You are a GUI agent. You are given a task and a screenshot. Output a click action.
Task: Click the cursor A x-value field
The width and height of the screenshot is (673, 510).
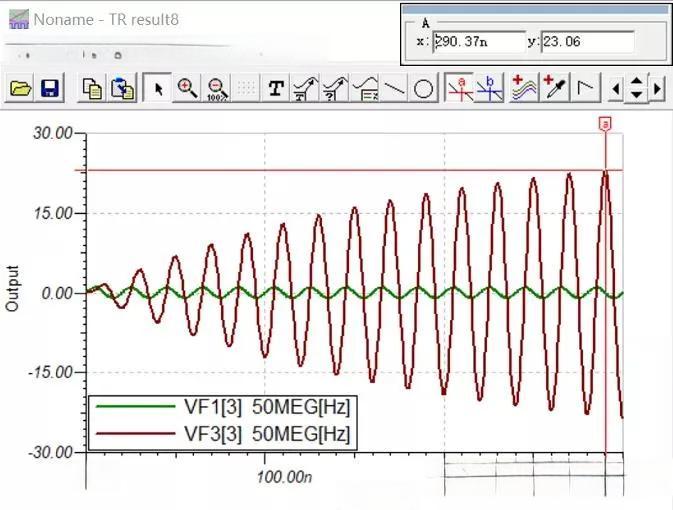pyautogui.click(x=479, y=42)
